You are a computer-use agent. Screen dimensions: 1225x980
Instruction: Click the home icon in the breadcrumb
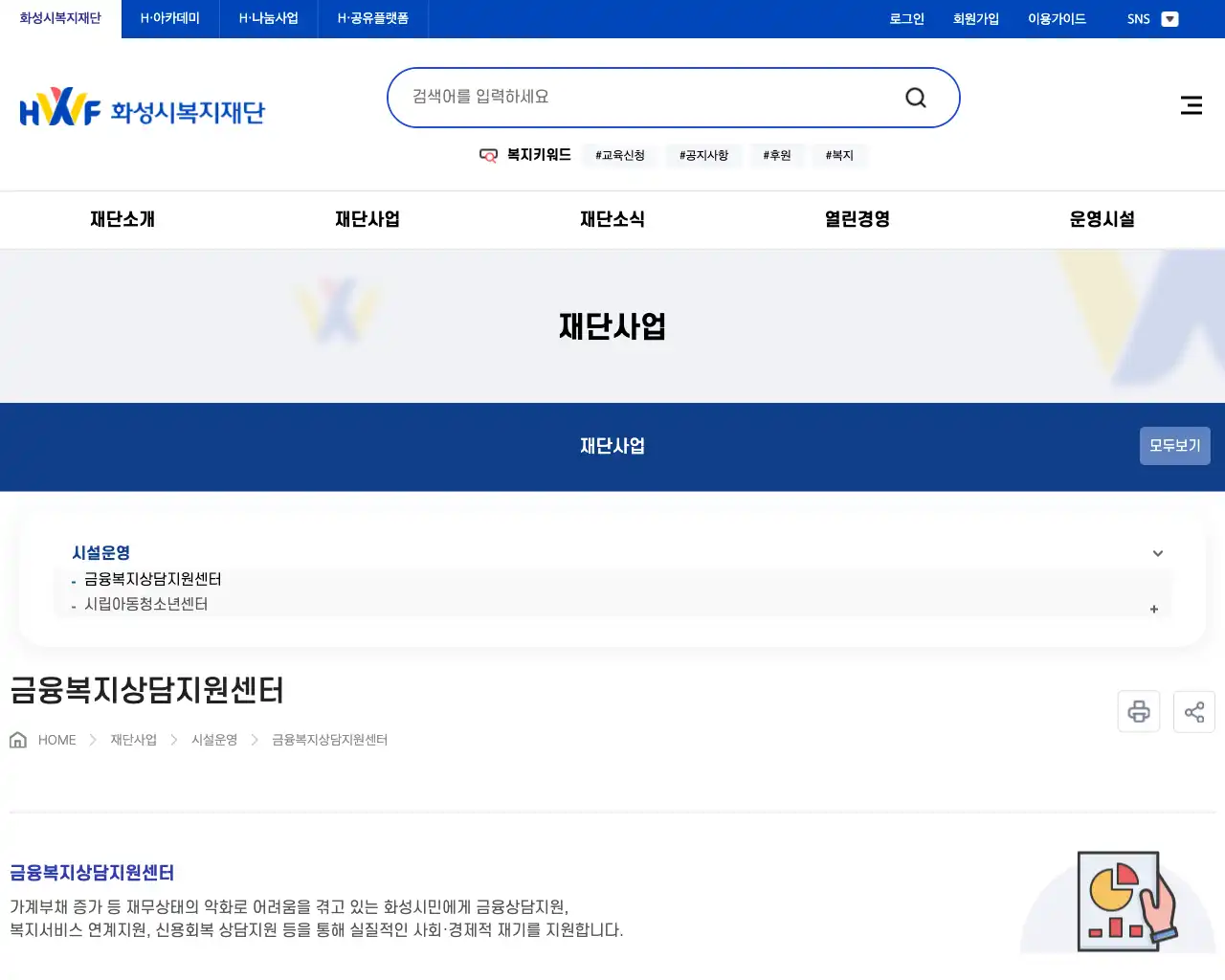17,739
